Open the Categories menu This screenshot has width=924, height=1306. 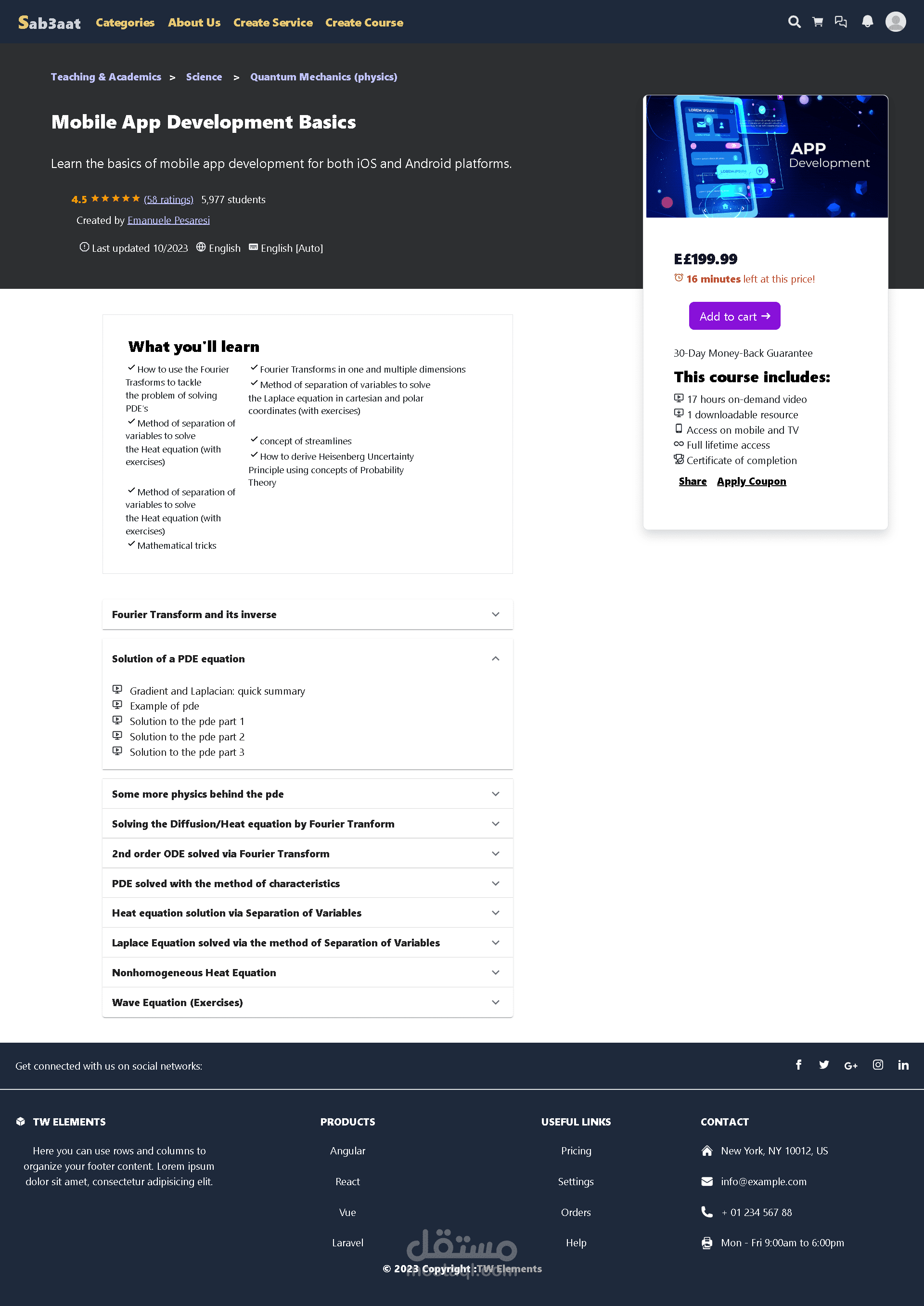click(125, 23)
